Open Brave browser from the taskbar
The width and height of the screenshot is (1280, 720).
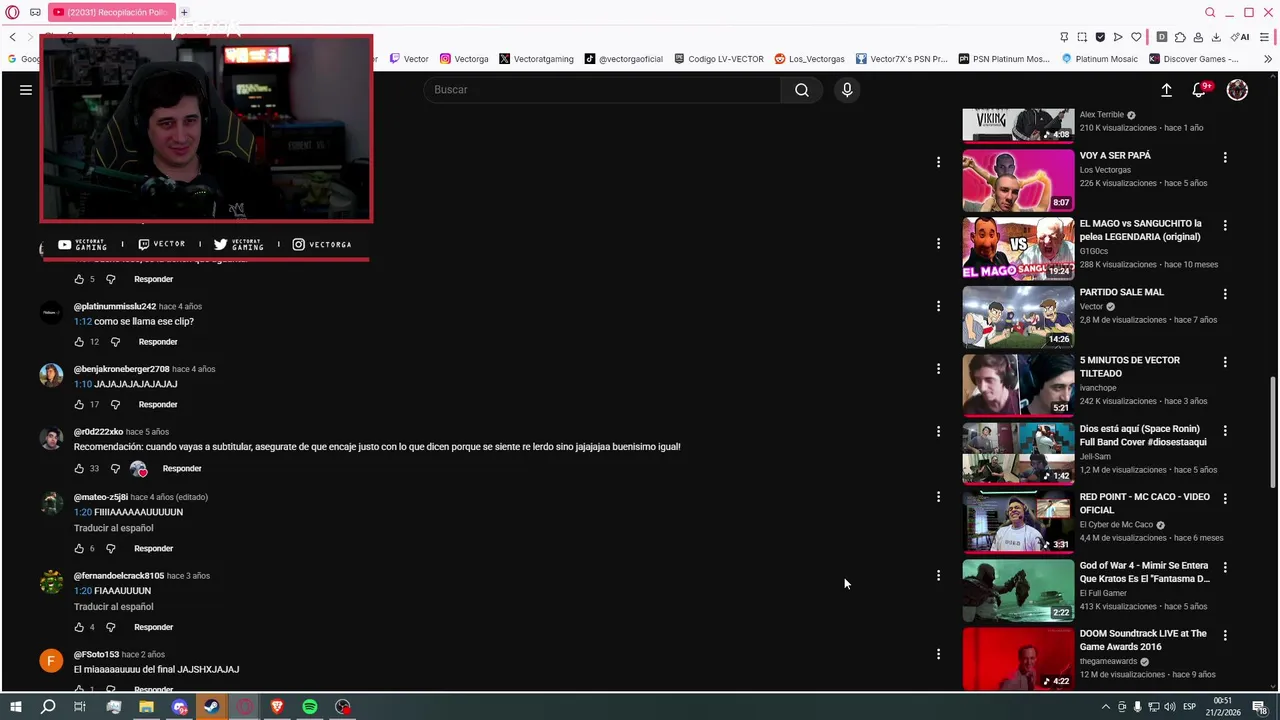click(x=277, y=707)
